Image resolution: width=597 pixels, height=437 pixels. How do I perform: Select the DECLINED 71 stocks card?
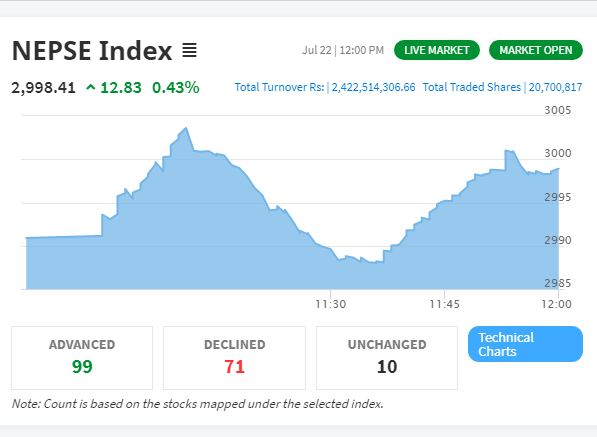click(x=235, y=358)
